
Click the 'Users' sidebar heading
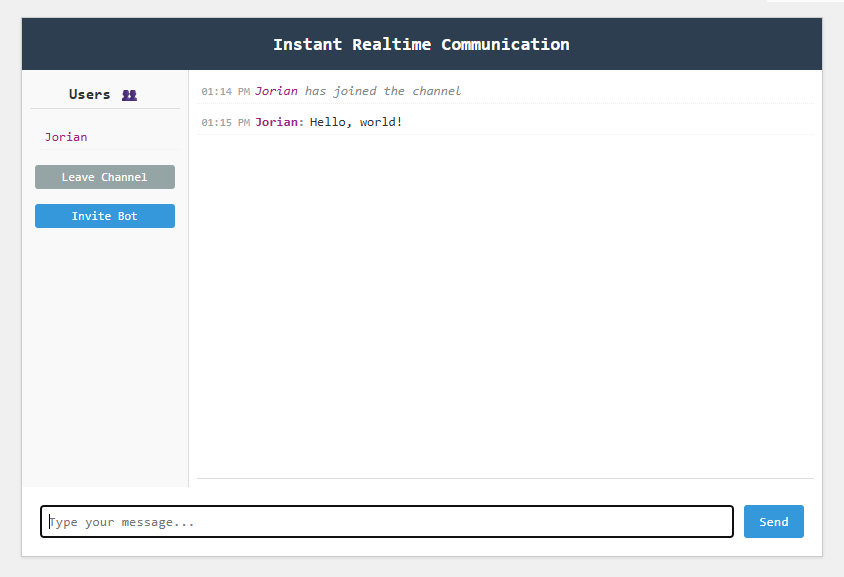coord(89,95)
